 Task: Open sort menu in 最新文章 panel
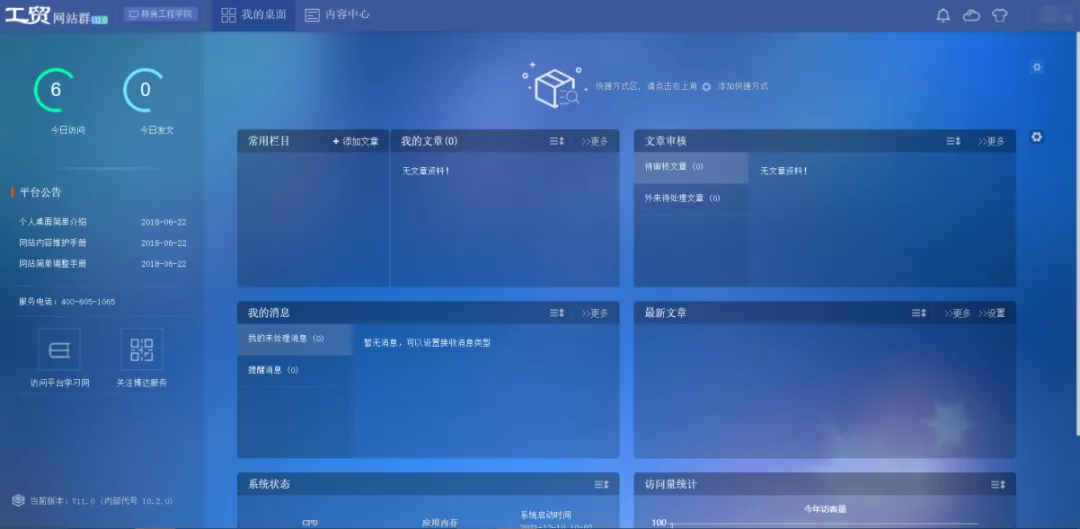coord(919,314)
